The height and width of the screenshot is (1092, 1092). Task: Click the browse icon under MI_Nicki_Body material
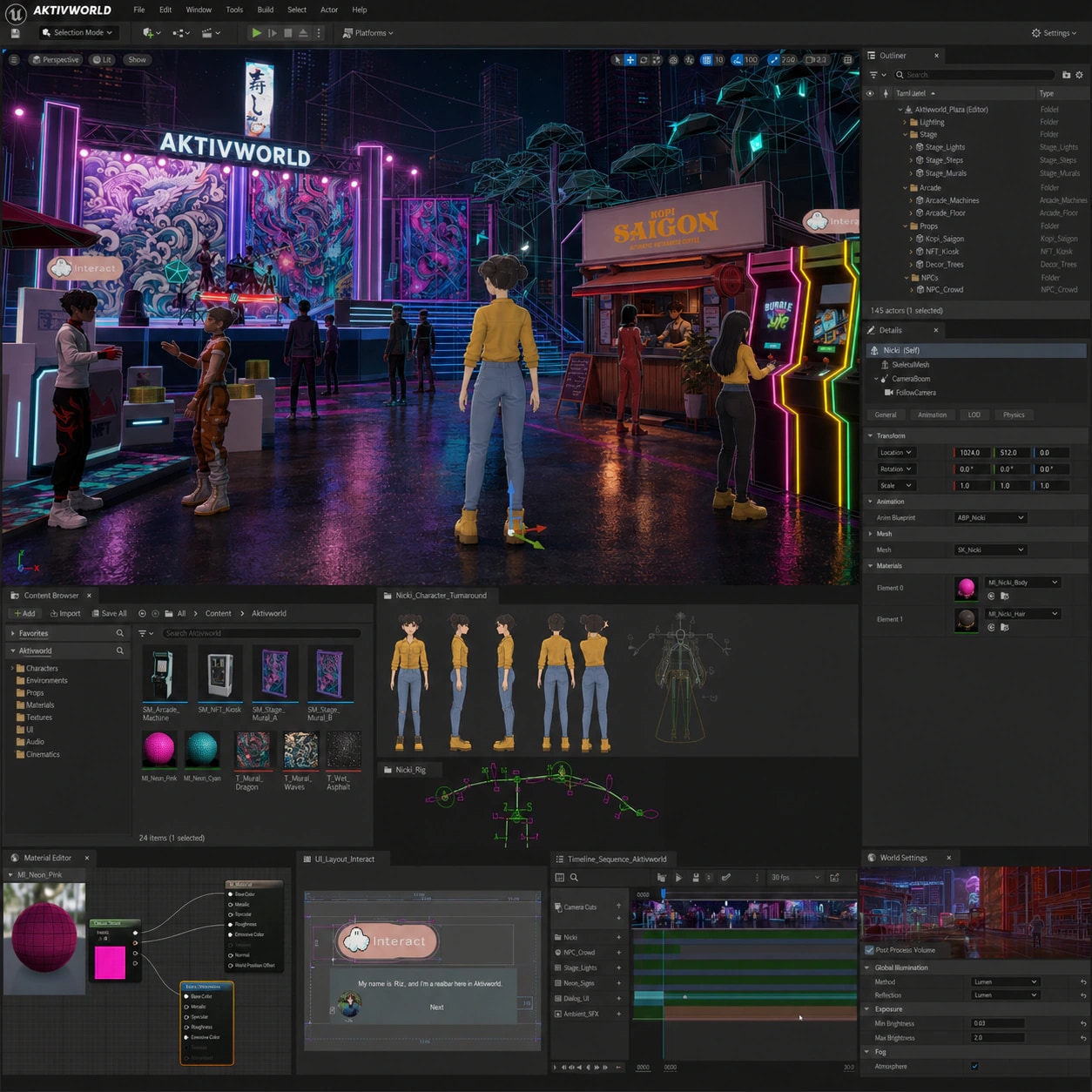click(1004, 597)
